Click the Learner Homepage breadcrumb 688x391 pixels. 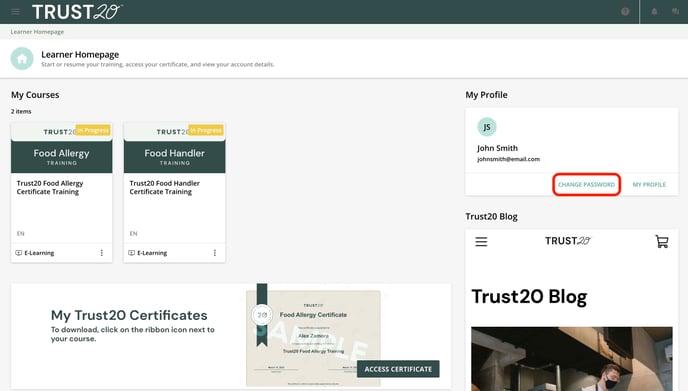point(37,32)
